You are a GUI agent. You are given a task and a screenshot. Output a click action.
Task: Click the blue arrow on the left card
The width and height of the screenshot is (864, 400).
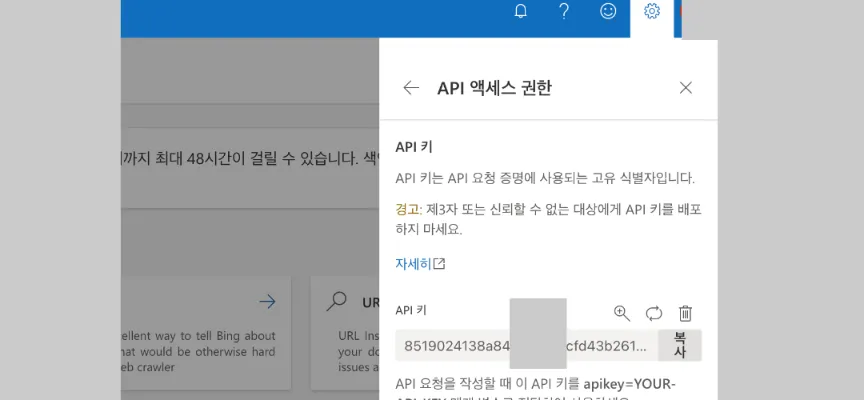click(x=267, y=301)
